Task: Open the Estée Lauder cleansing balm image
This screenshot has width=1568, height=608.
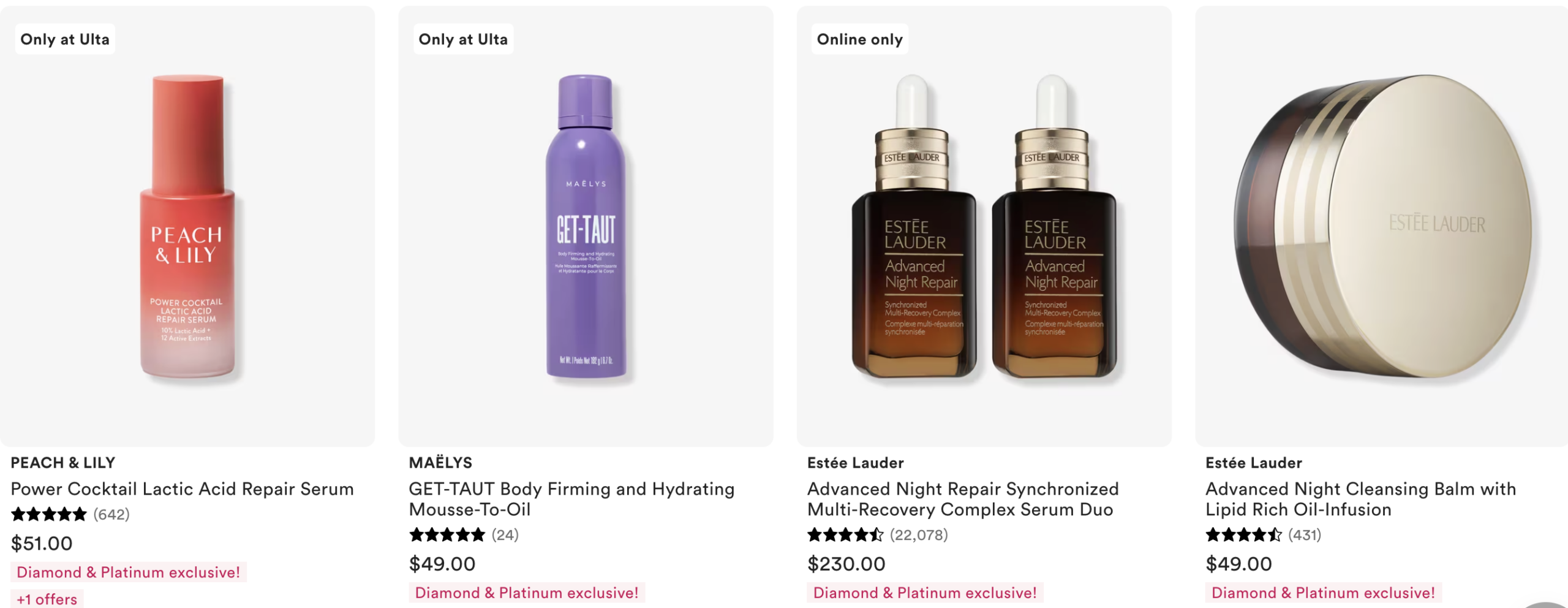Action: tap(1382, 227)
